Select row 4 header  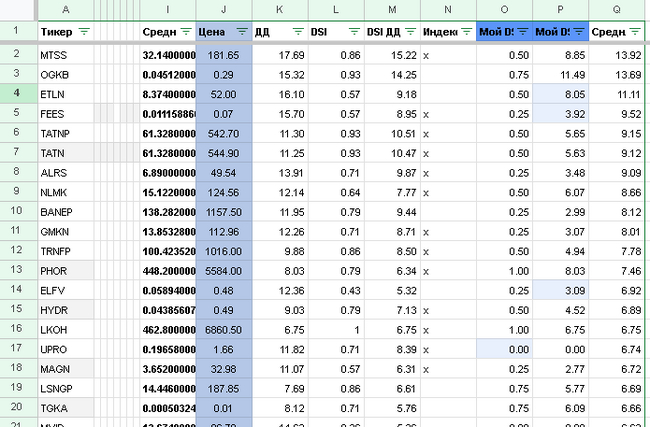coord(18,93)
